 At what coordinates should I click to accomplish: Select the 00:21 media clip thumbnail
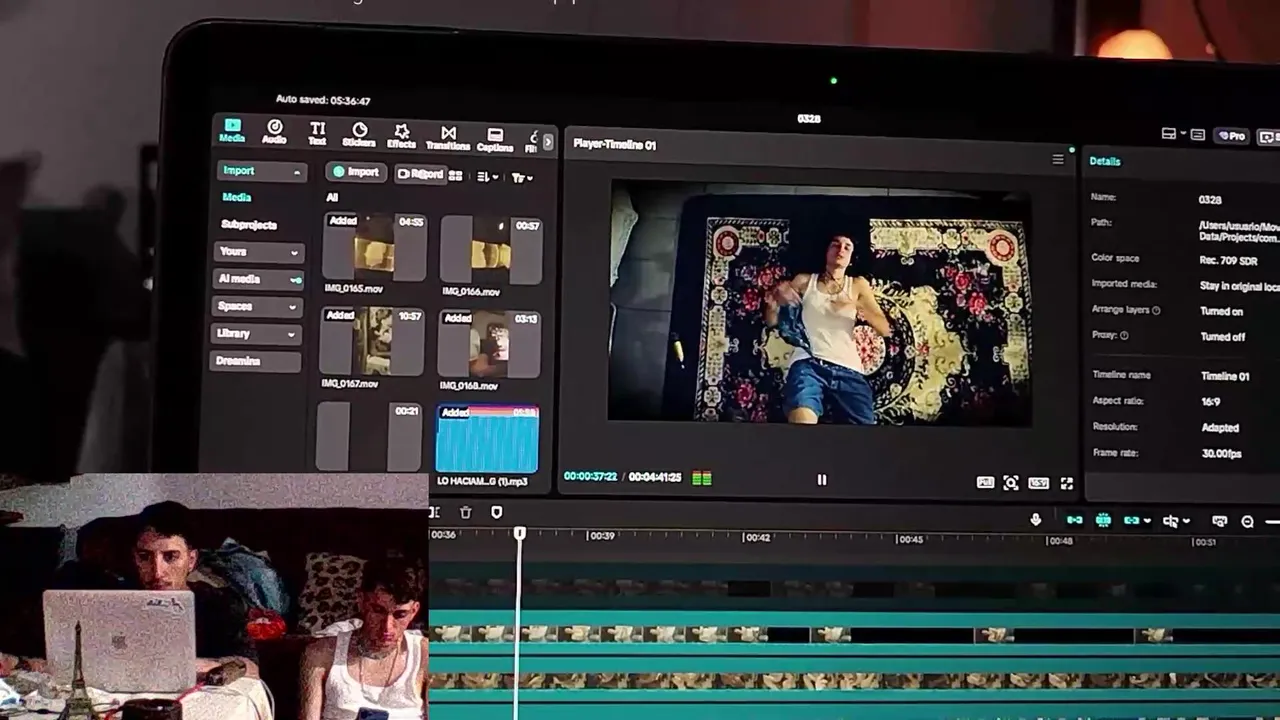(369, 436)
